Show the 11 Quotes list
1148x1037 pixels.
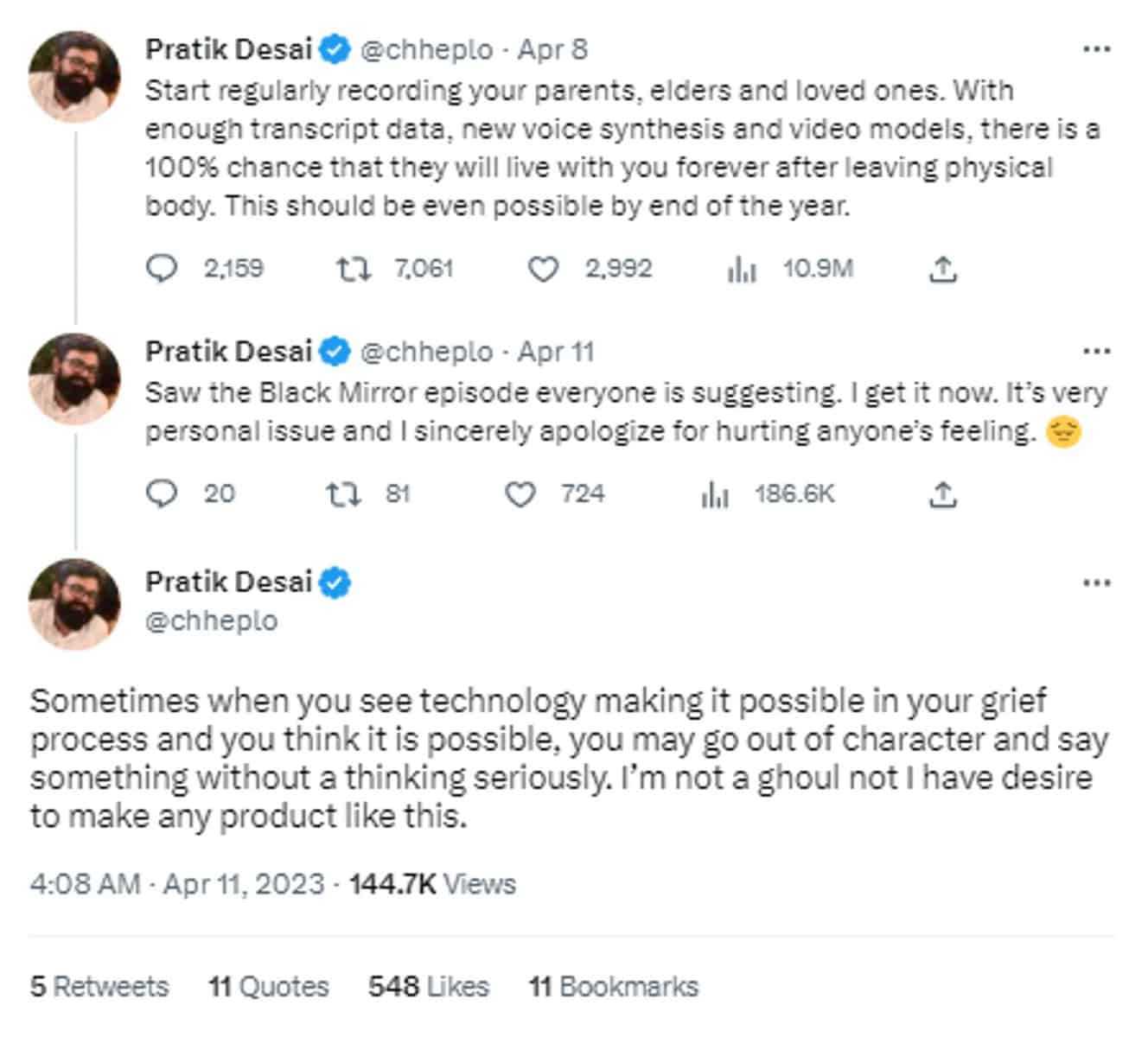coord(269,986)
